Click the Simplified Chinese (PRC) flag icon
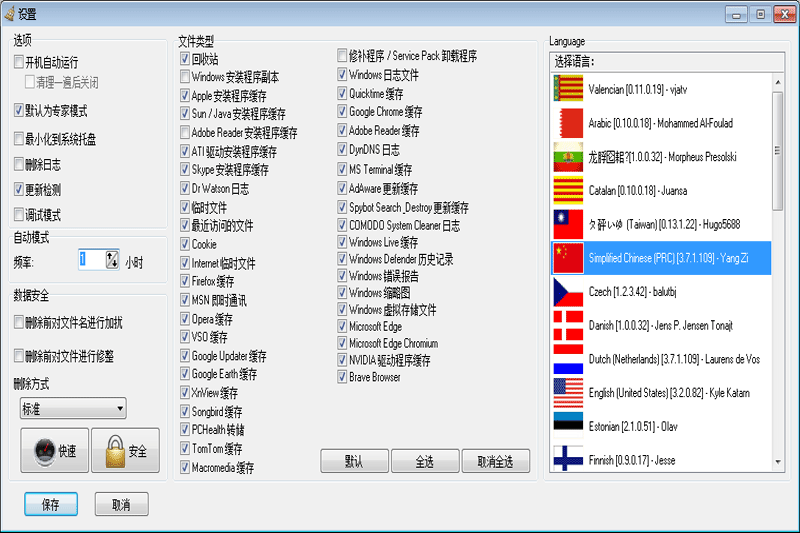Image resolution: width=800 pixels, height=533 pixels. (x=568, y=258)
